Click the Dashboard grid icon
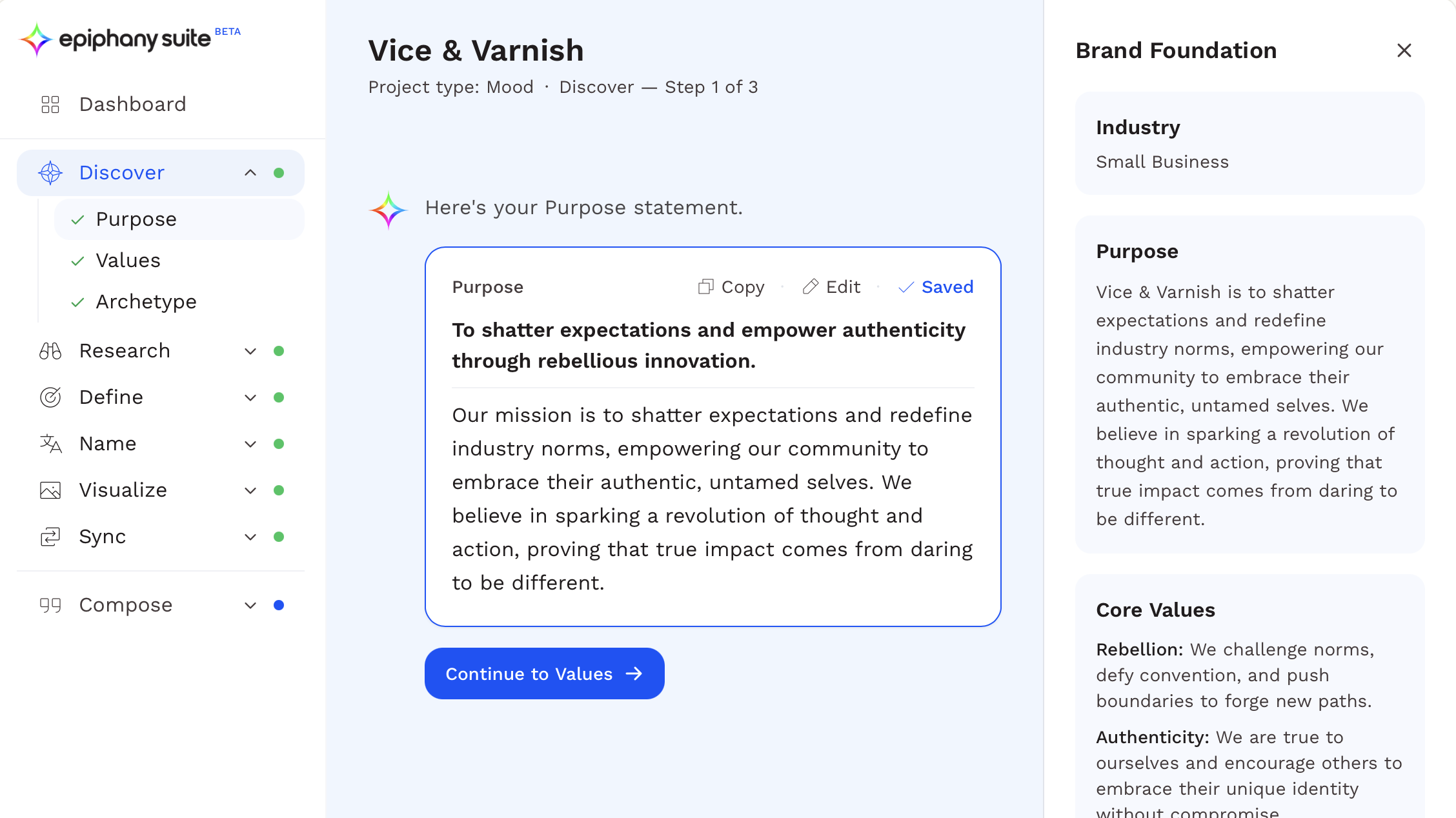 click(50, 105)
